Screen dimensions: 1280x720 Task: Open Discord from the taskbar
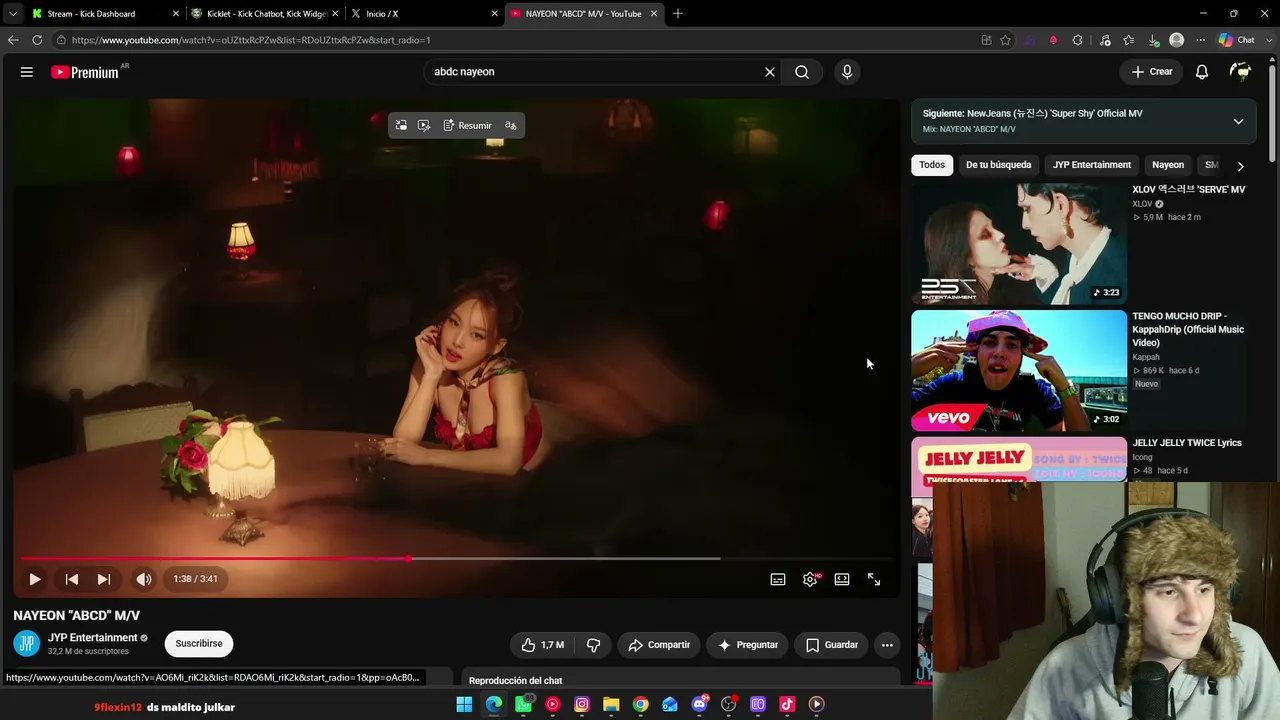click(x=699, y=705)
